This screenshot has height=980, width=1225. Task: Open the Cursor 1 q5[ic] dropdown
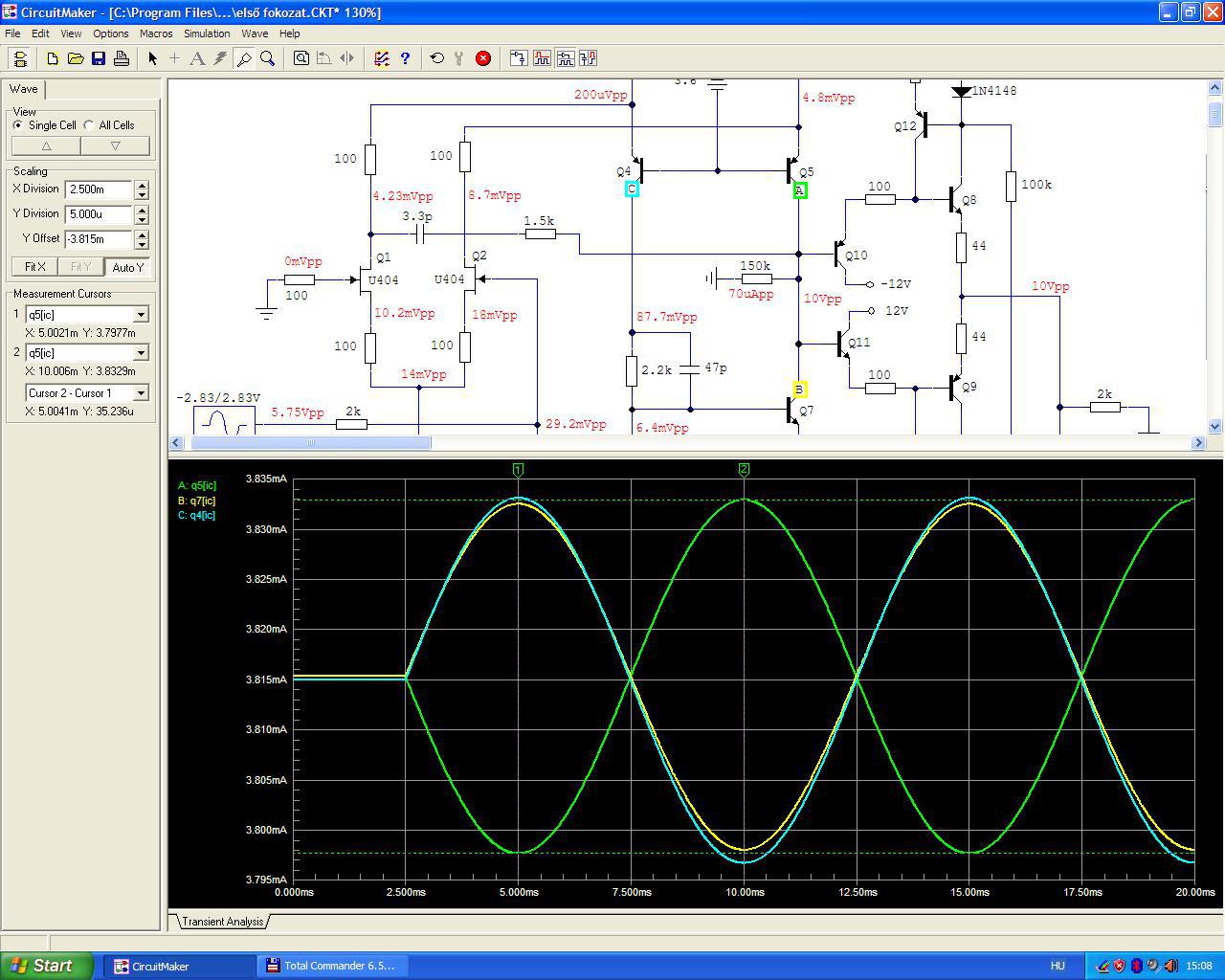pos(141,315)
